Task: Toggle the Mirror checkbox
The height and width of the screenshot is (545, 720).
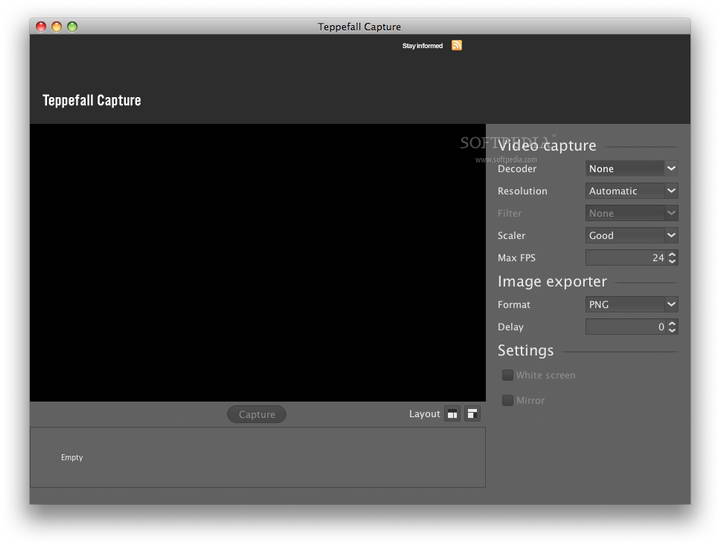Action: point(507,400)
